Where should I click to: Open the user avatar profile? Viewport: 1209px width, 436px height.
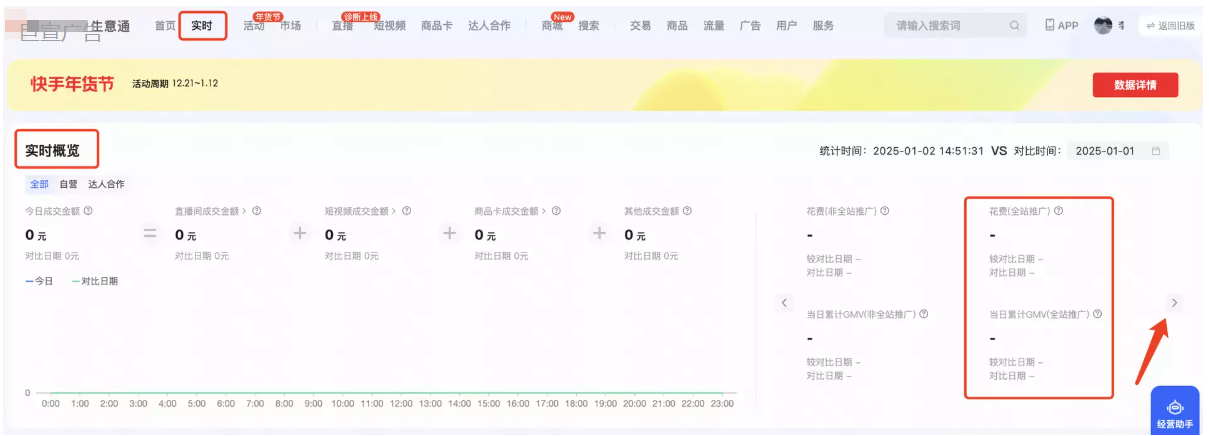coord(1103,25)
